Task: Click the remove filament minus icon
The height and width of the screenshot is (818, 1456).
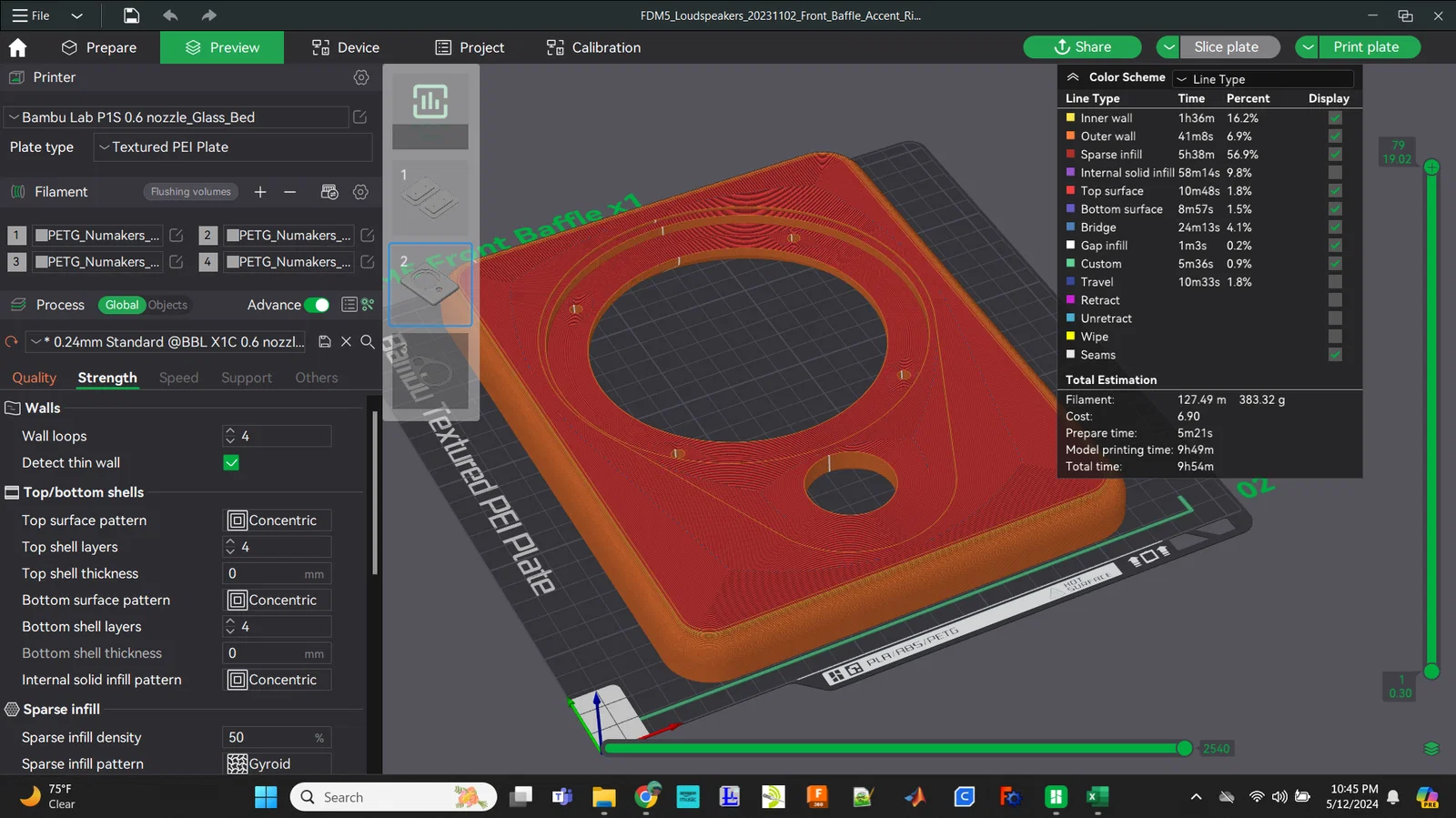Action: [289, 192]
